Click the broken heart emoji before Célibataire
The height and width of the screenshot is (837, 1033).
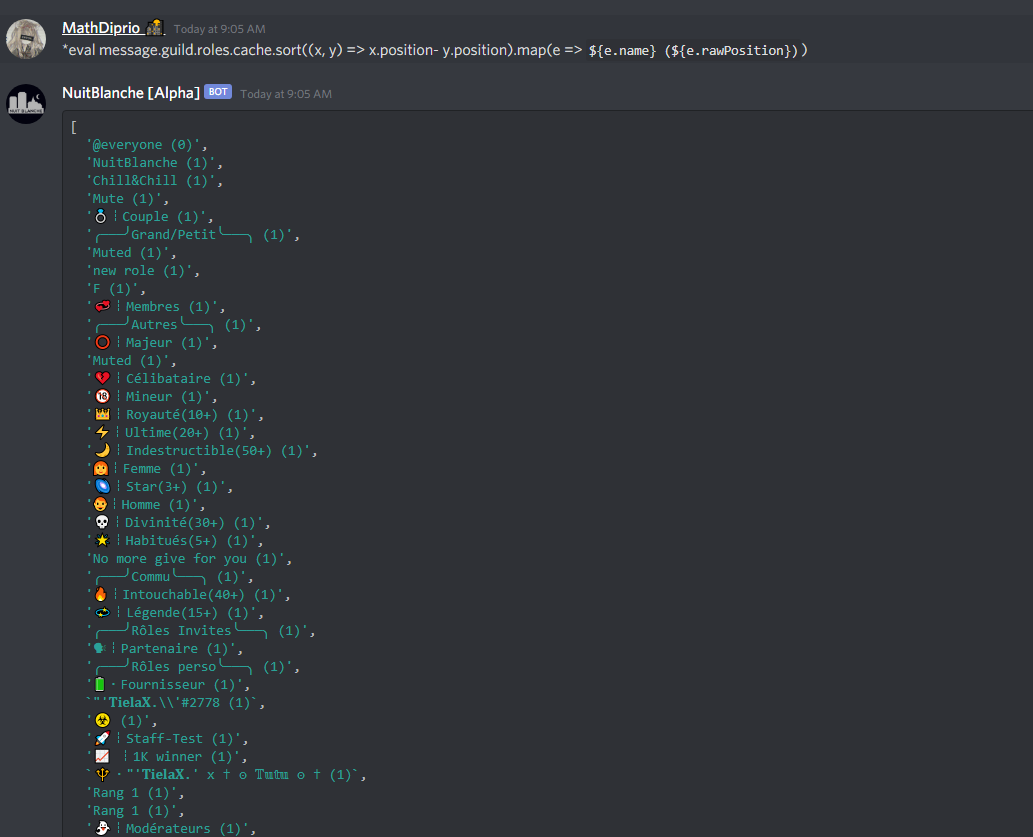[102, 378]
